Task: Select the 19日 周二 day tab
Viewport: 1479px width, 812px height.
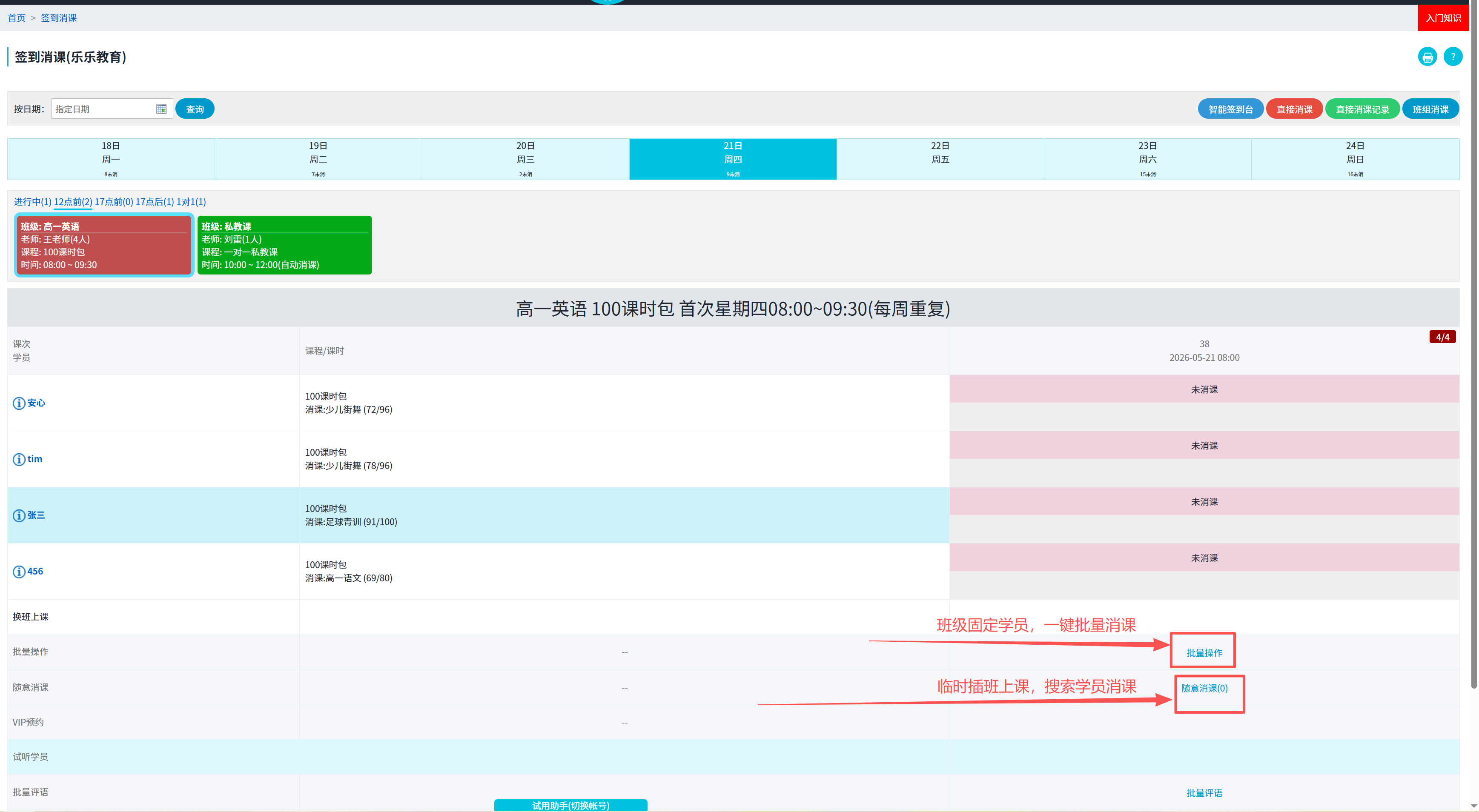Action: tap(318, 159)
